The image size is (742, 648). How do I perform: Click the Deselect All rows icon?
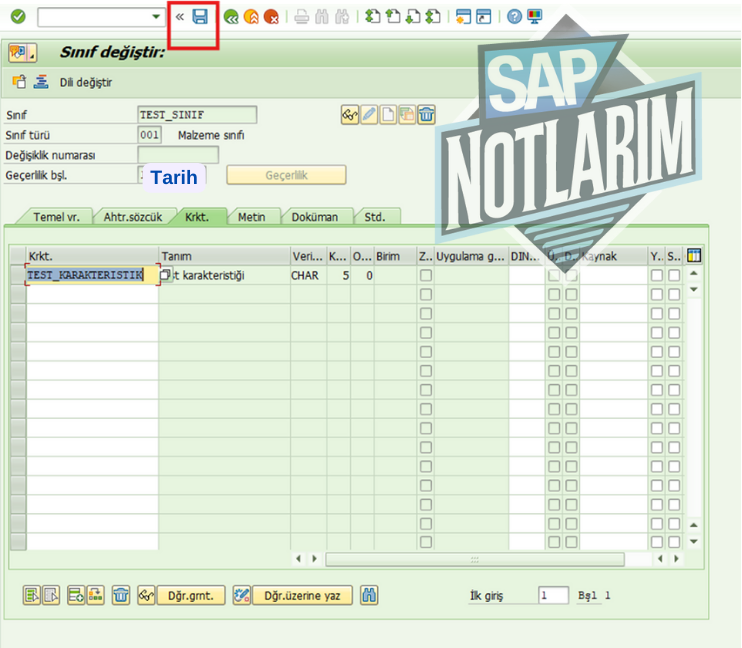pos(51,595)
